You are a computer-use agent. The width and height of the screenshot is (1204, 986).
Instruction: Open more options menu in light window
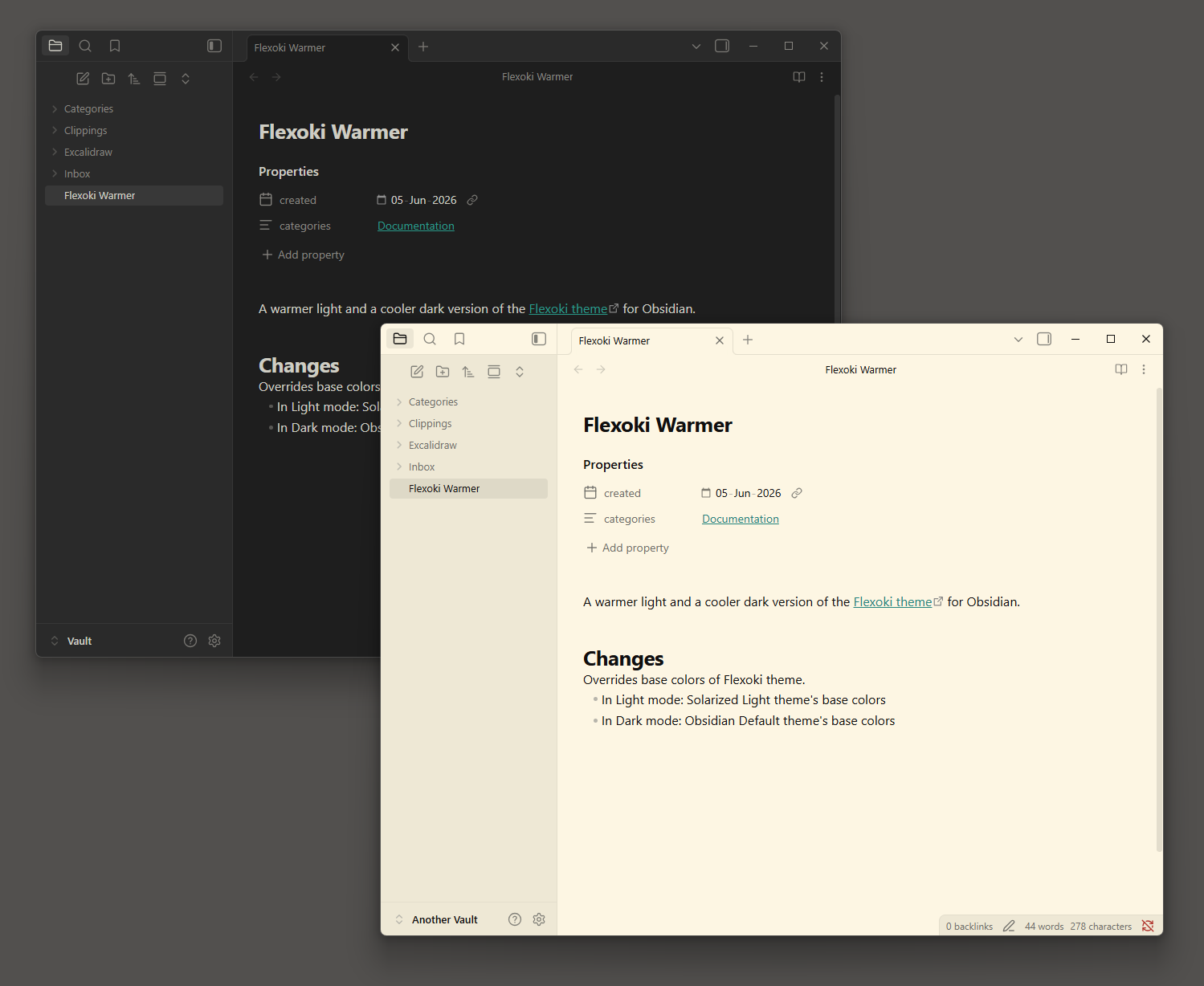click(1144, 369)
